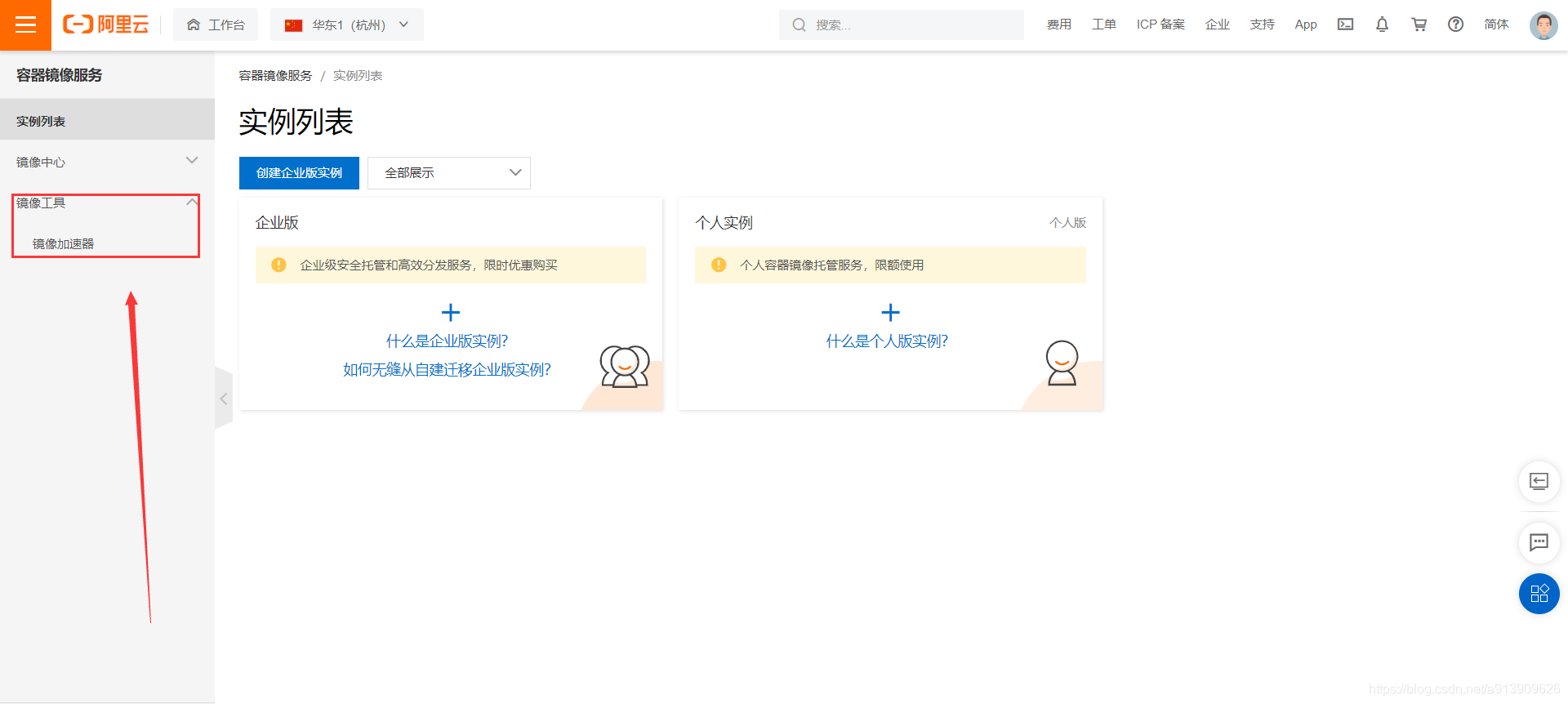Viewport: 1568px width, 704px height.
Task: Click the Alibaba Cloud logo
Action: (x=106, y=25)
